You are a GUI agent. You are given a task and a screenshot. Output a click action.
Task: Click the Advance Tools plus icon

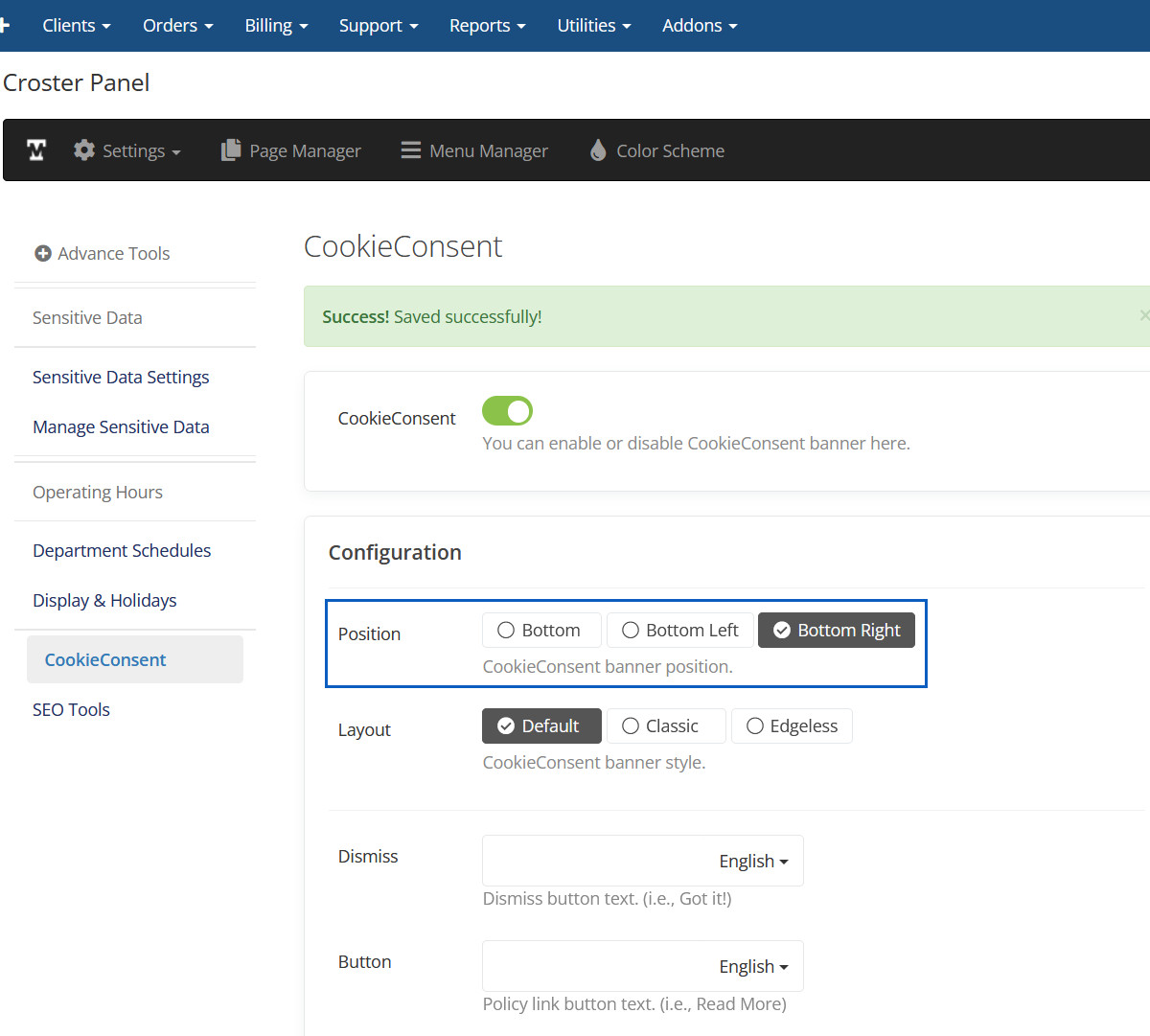click(x=43, y=254)
